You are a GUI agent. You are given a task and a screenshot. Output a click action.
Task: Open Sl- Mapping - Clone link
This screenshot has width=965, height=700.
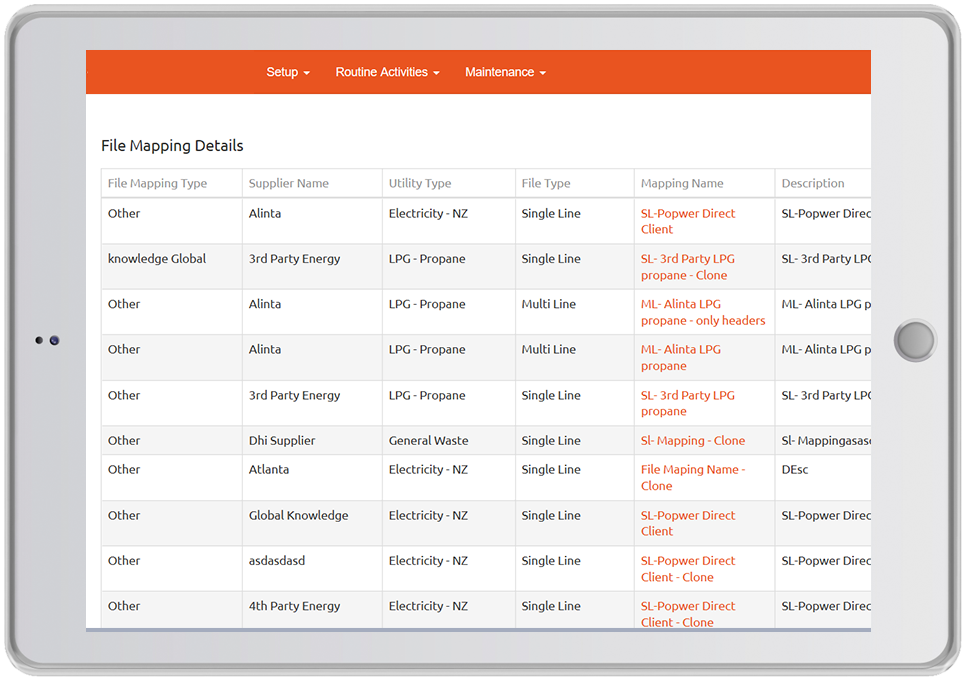click(692, 440)
